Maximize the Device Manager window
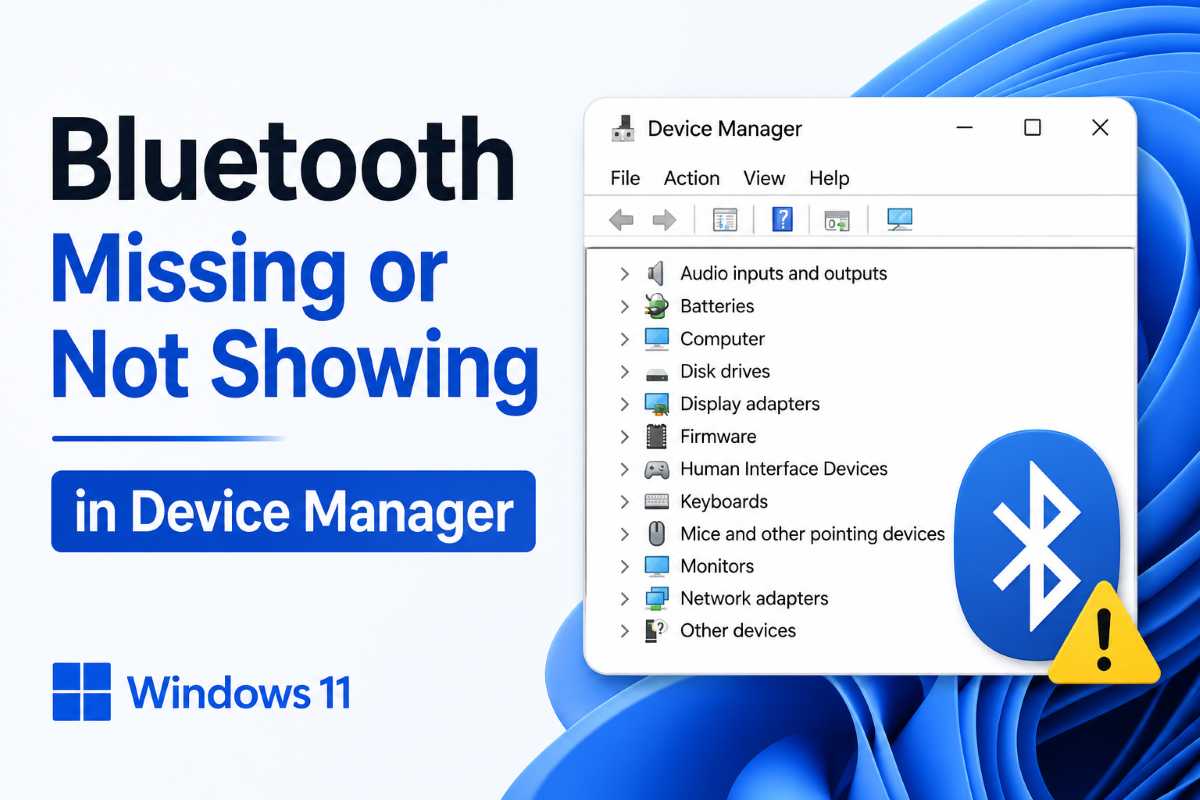Viewport: 1200px width, 800px height. point(1033,127)
